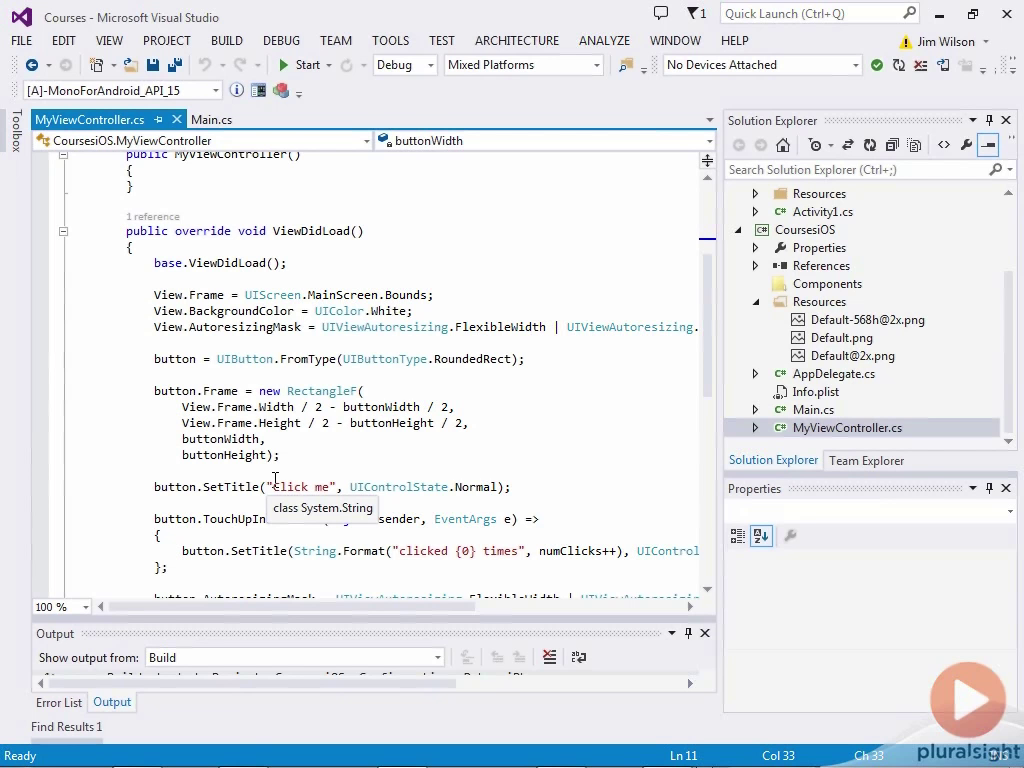Click the Start debugging button

point(301,65)
